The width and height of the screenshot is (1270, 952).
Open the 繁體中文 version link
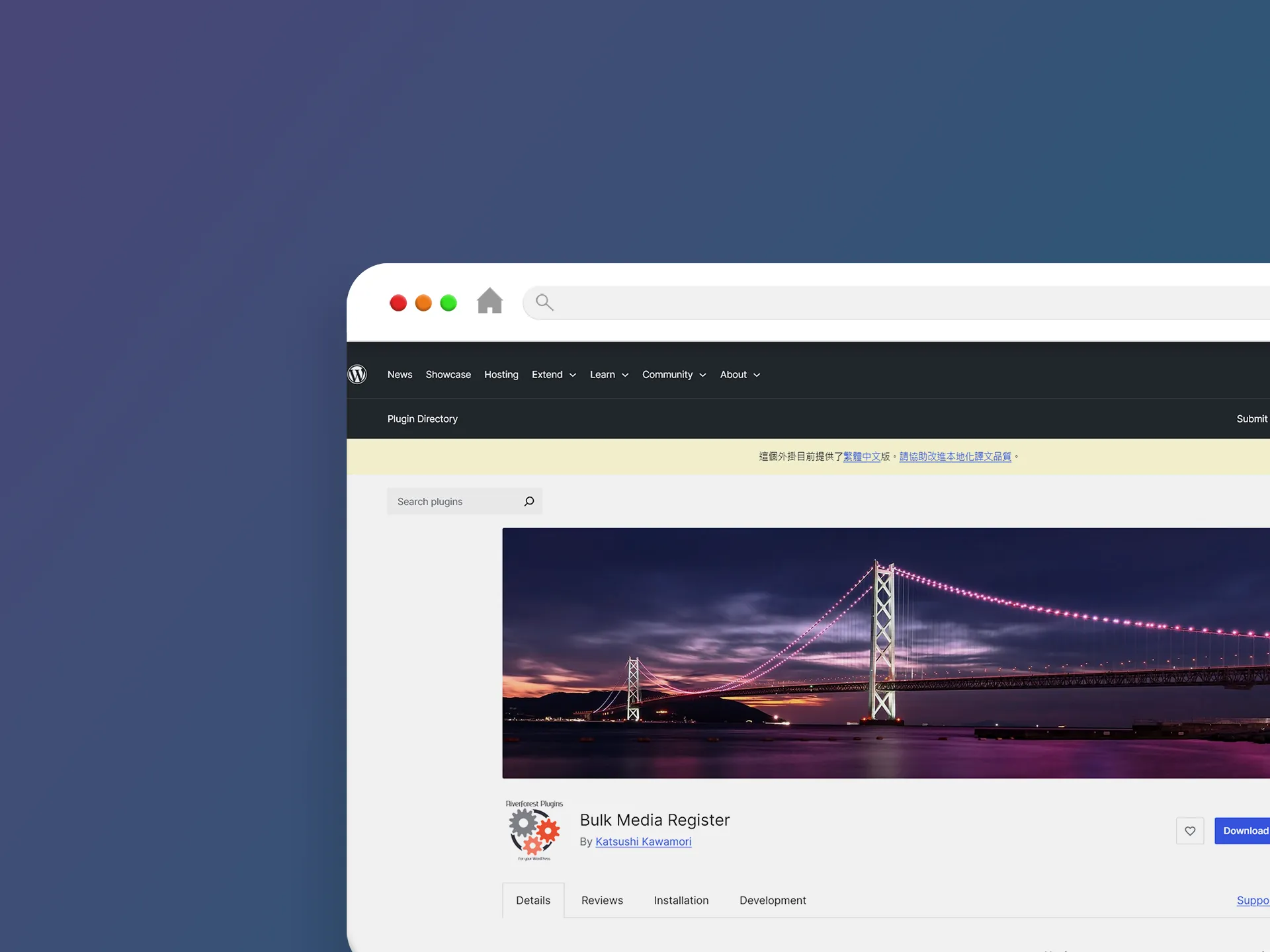coord(862,457)
